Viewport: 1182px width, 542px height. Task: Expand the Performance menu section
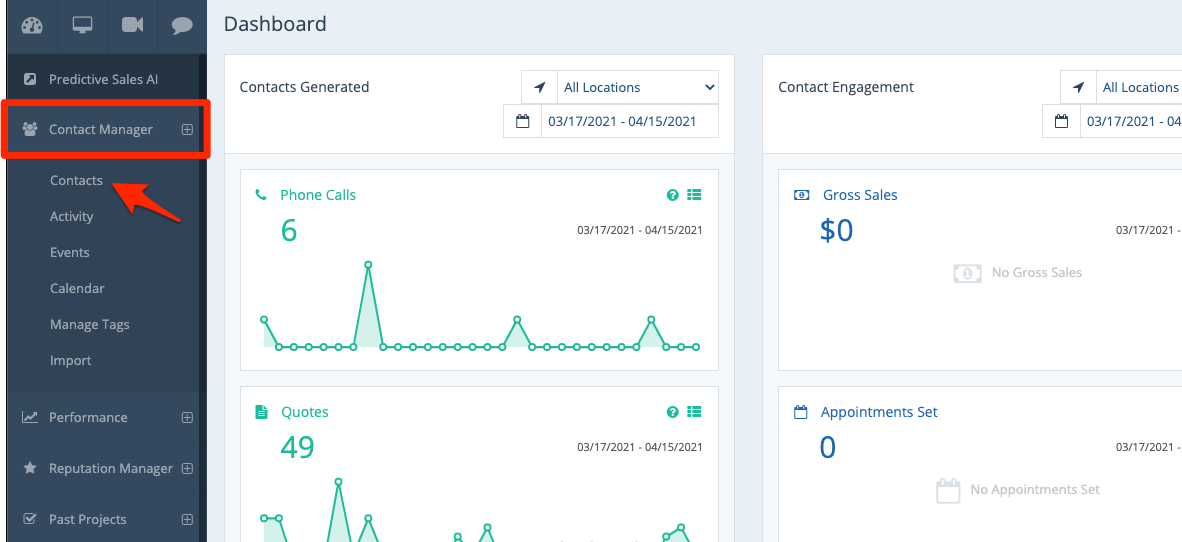click(186, 417)
